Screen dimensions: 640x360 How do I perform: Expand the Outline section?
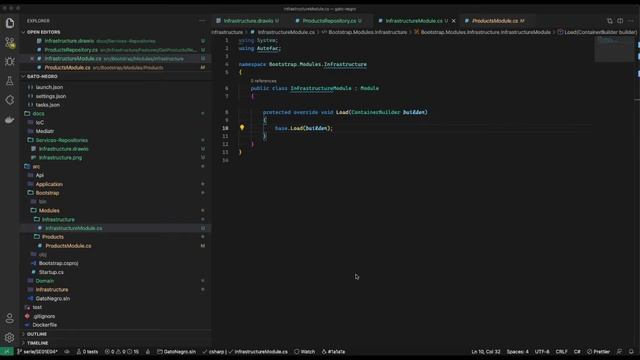pyautogui.click(x=37, y=334)
